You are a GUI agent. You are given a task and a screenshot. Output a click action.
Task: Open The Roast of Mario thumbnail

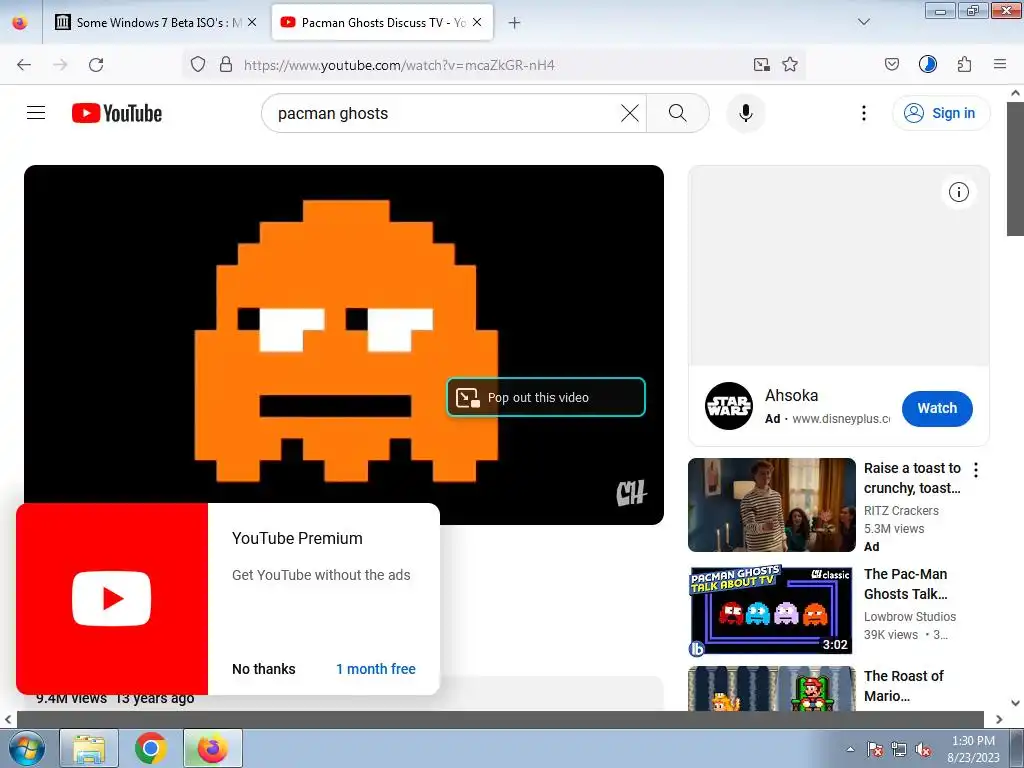(771, 688)
